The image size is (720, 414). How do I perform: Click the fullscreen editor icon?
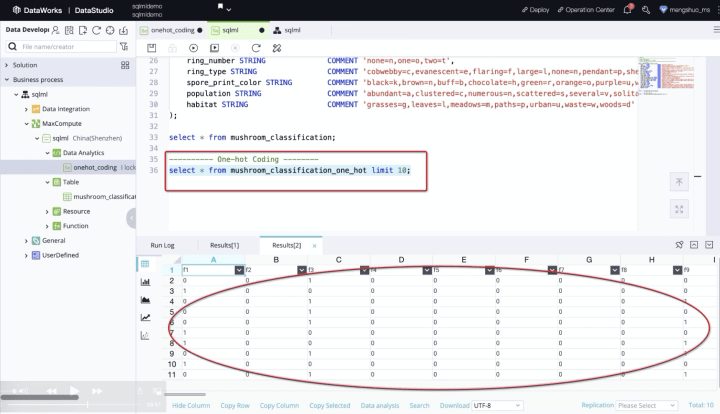pyautogui.click(x=679, y=209)
